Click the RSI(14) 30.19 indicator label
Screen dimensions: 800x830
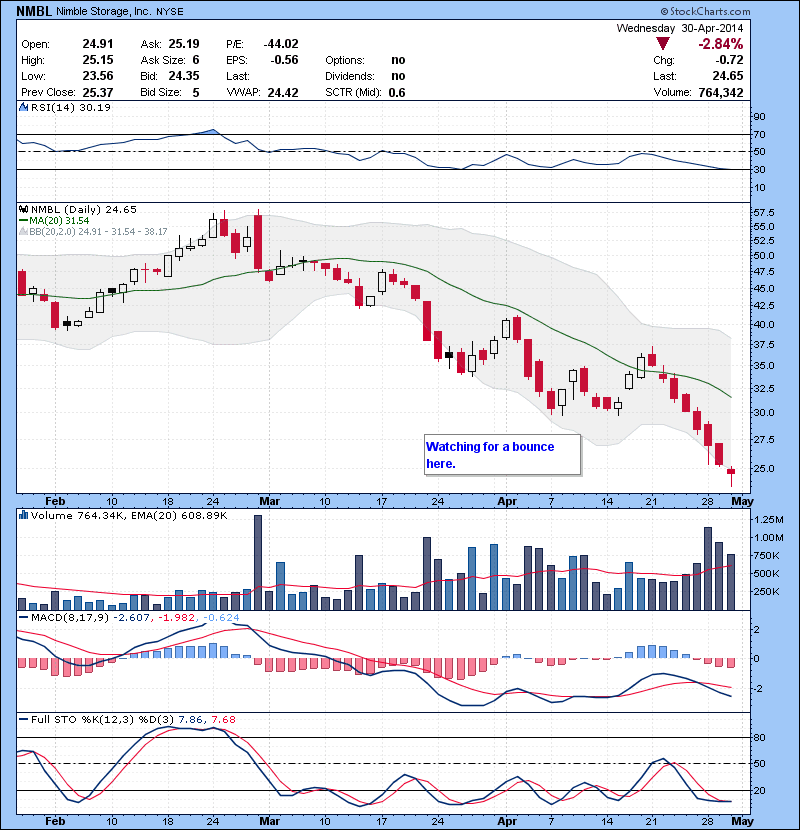pos(70,107)
